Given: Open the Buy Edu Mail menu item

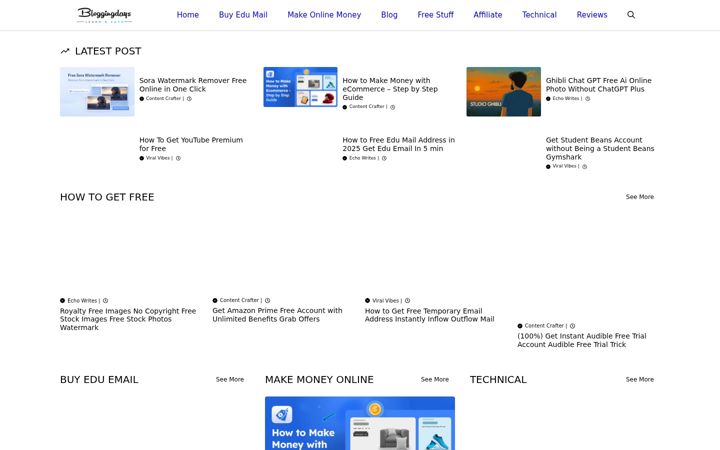Looking at the screenshot, I should (243, 15).
